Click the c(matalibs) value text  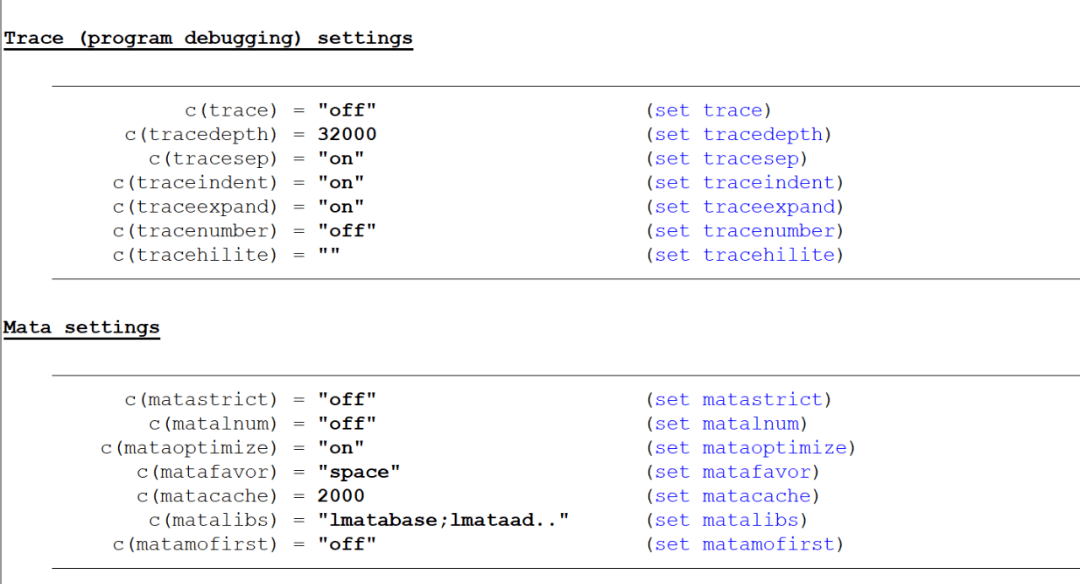click(443, 520)
